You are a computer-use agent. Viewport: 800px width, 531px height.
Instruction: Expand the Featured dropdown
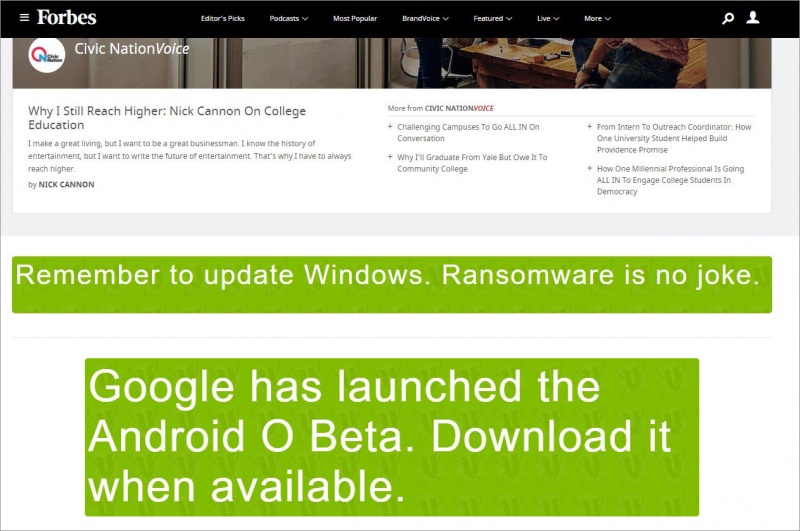(x=492, y=18)
